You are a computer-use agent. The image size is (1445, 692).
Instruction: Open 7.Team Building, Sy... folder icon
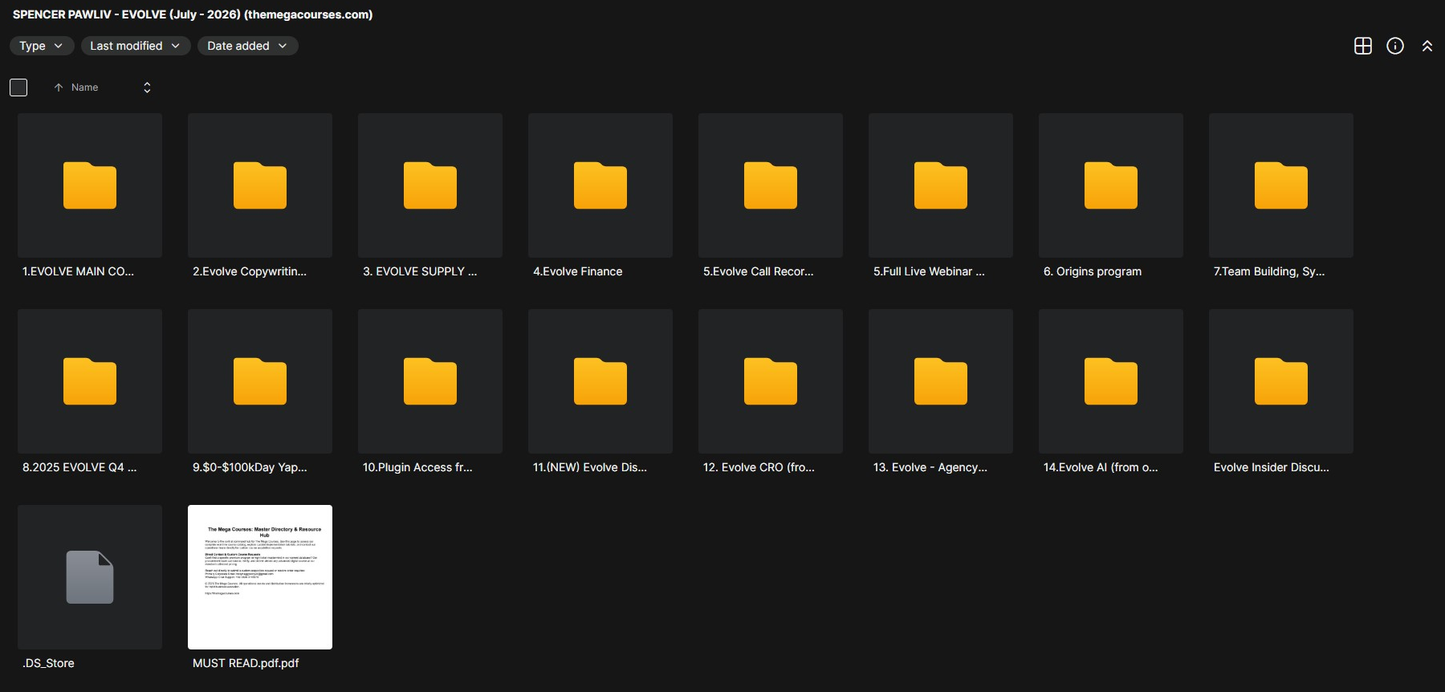coord(1281,185)
